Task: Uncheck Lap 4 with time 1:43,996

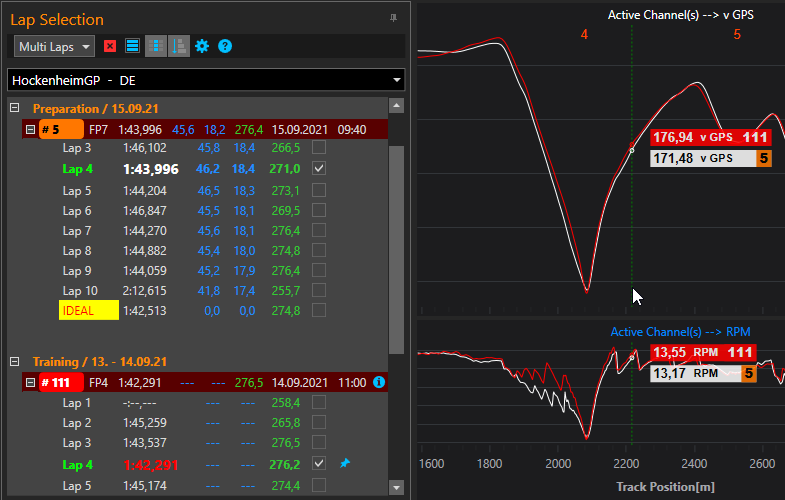Action: (x=319, y=170)
